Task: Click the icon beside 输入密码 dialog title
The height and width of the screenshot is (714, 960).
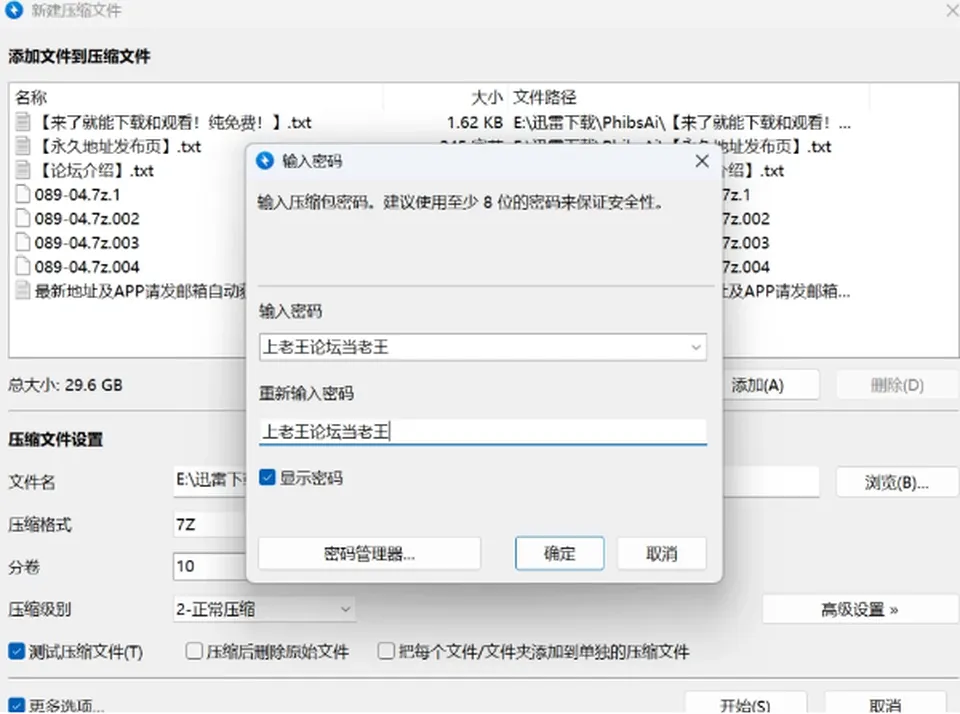Action: (264, 160)
